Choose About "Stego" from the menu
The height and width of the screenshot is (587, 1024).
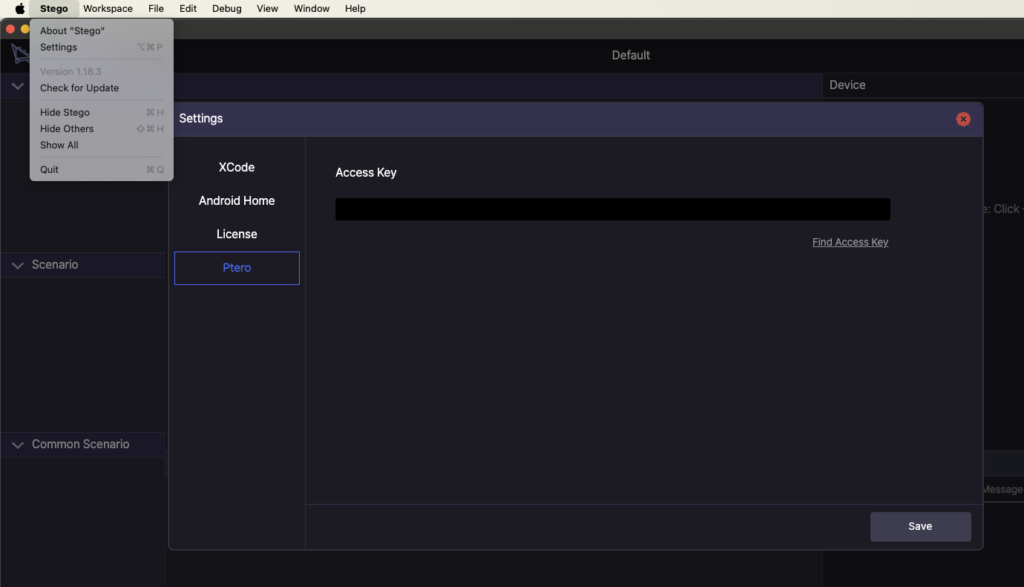101,31
